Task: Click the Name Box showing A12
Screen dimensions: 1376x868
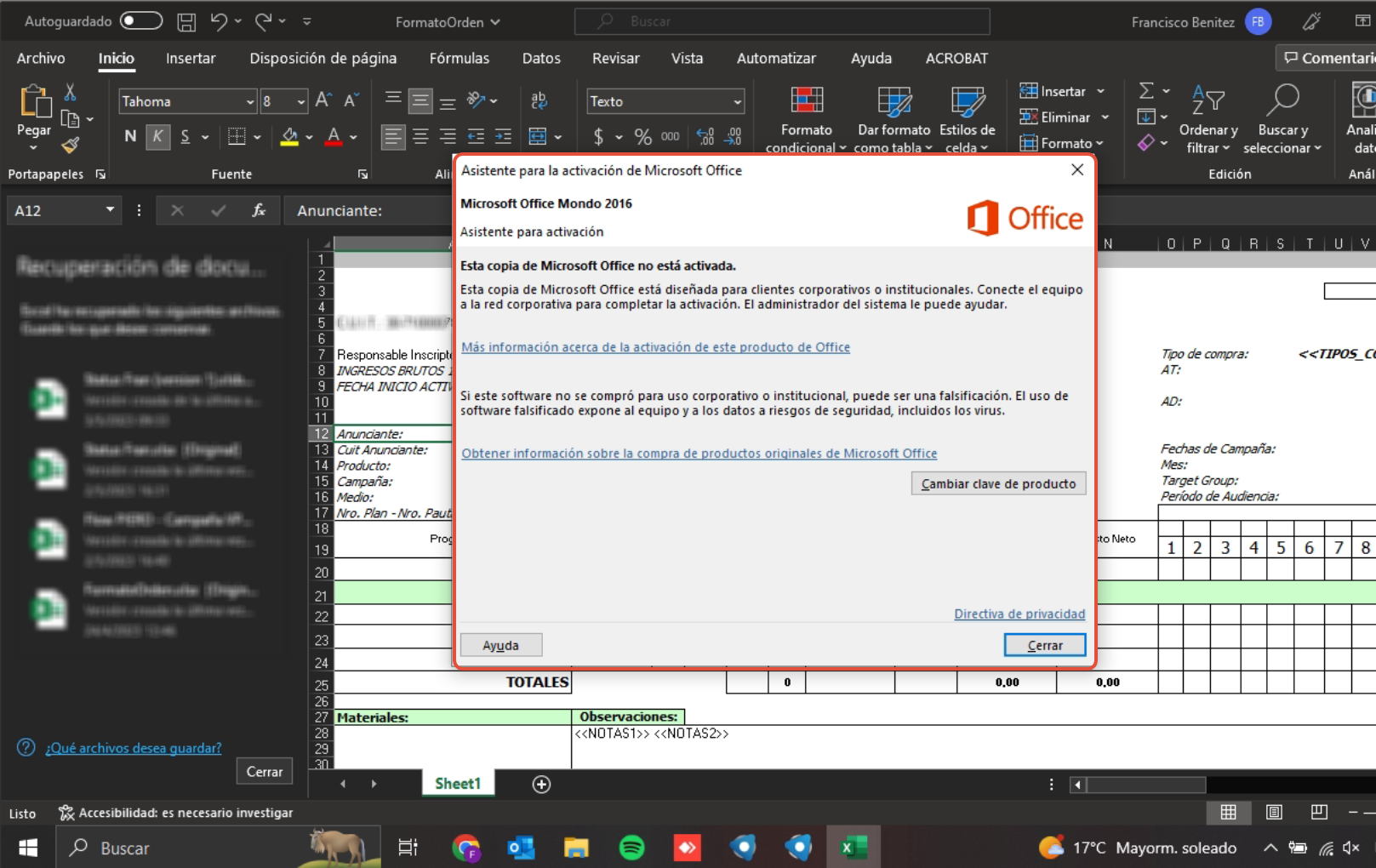Action: (x=63, y=210)
